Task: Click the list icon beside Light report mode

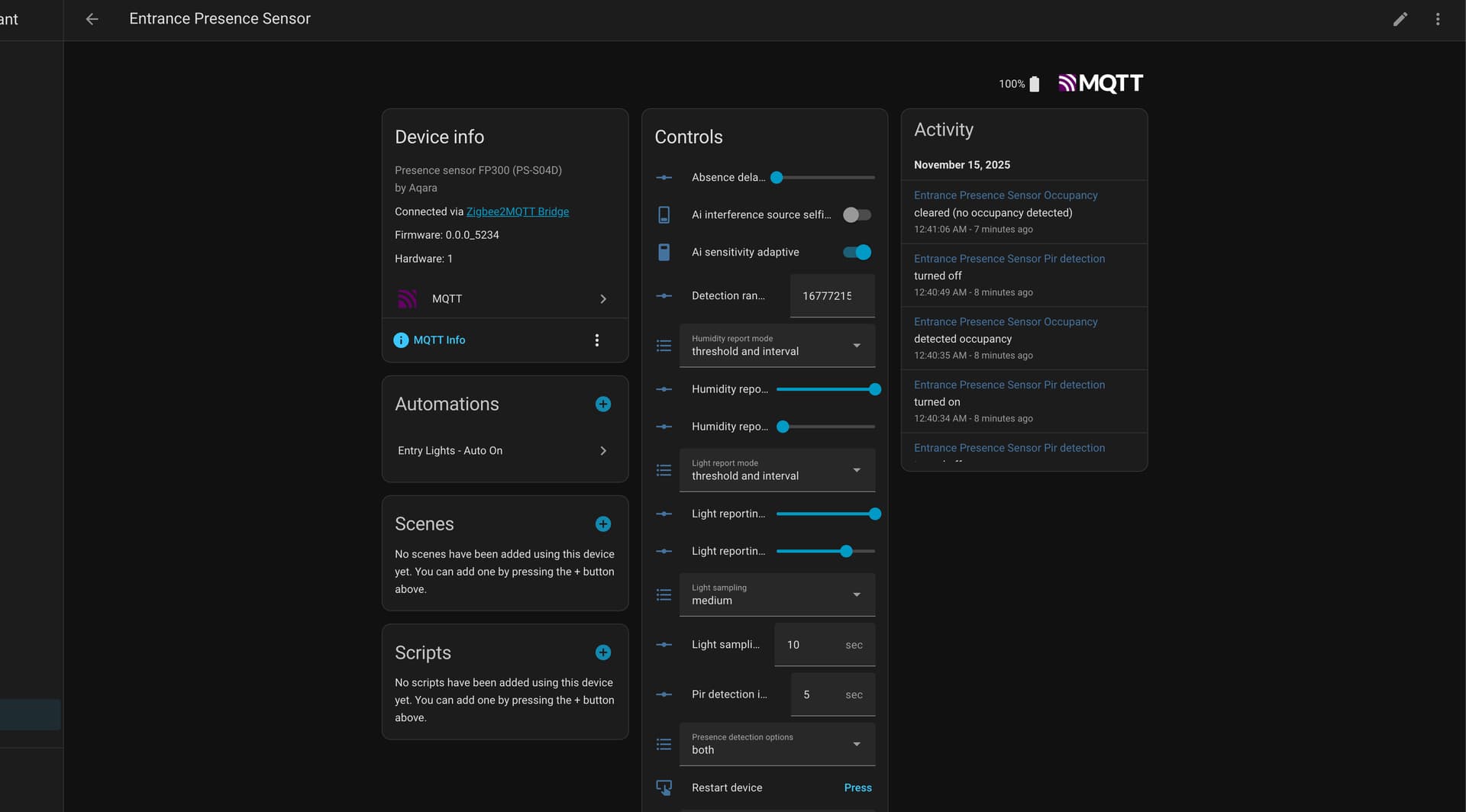Action: (664, 470)
